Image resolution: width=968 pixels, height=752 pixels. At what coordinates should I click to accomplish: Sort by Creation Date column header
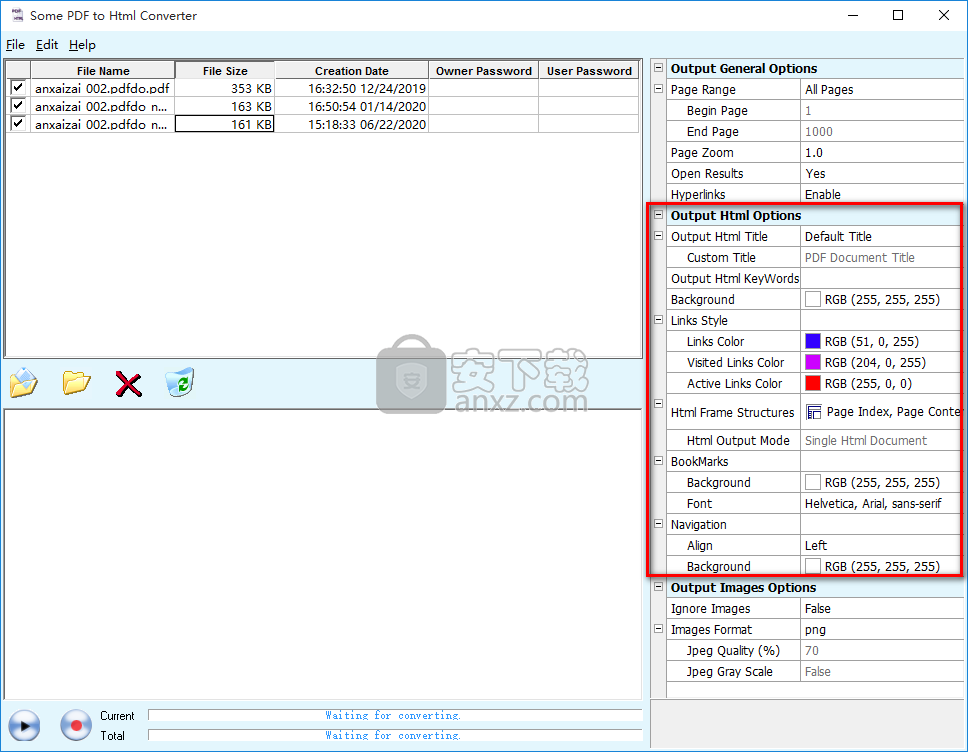tap(351, 70)
